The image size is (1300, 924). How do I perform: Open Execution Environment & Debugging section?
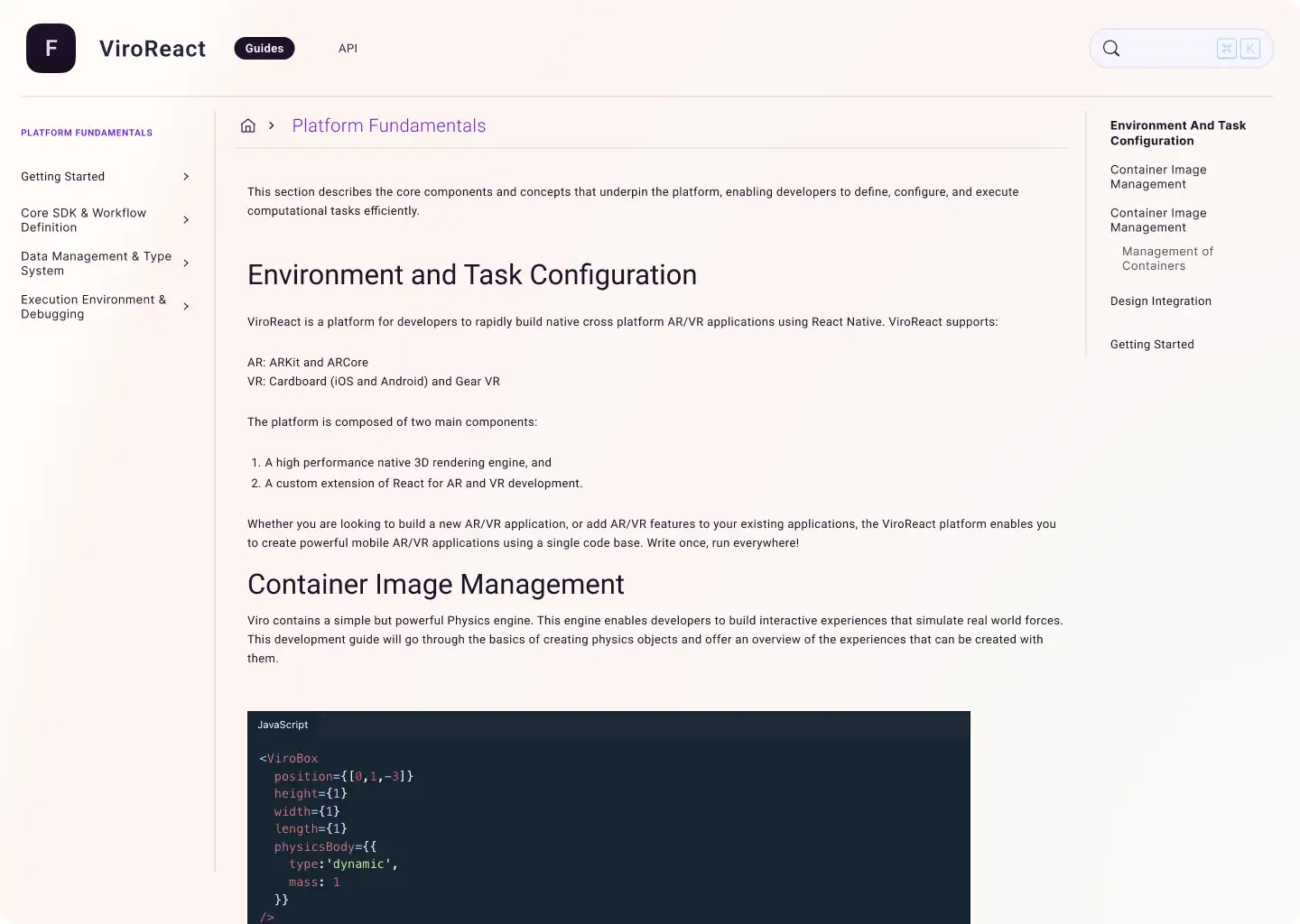pos(94,307)
